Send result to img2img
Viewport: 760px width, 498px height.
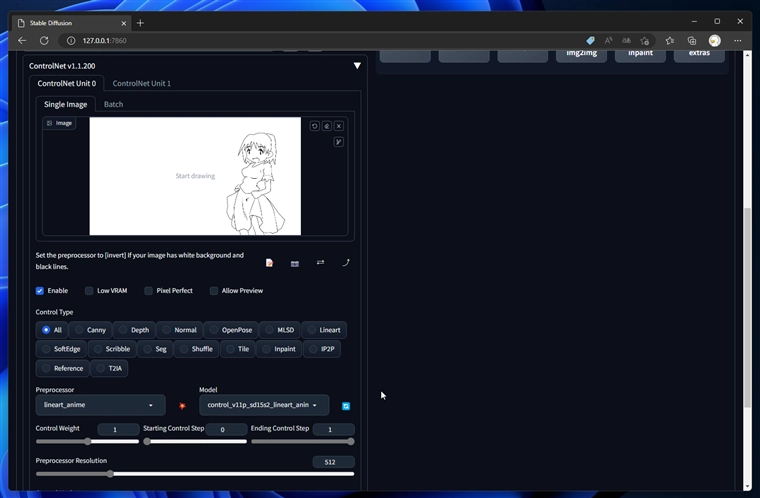click(x=581, y=54)
